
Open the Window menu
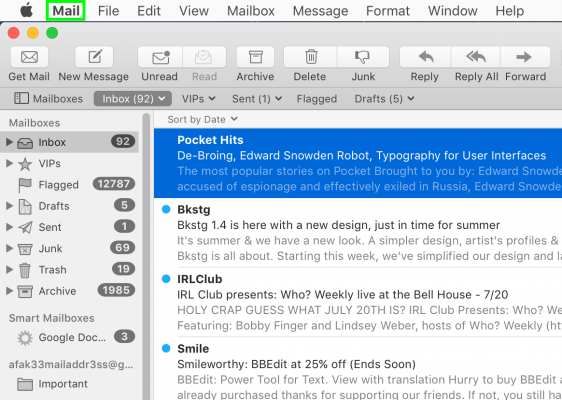[453, 11]
